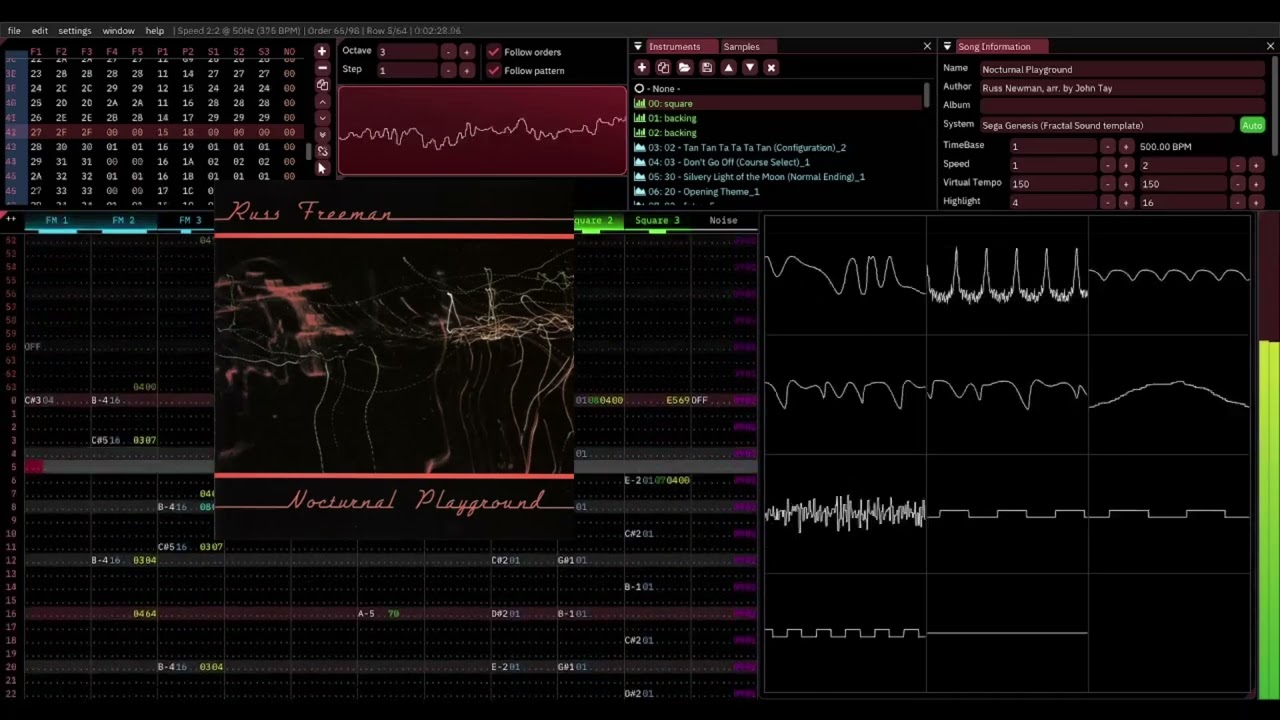The height and width of the screenshot is (720, 1280).
Task: Open an instrument file with the folder icon
Action: [684, 67]
